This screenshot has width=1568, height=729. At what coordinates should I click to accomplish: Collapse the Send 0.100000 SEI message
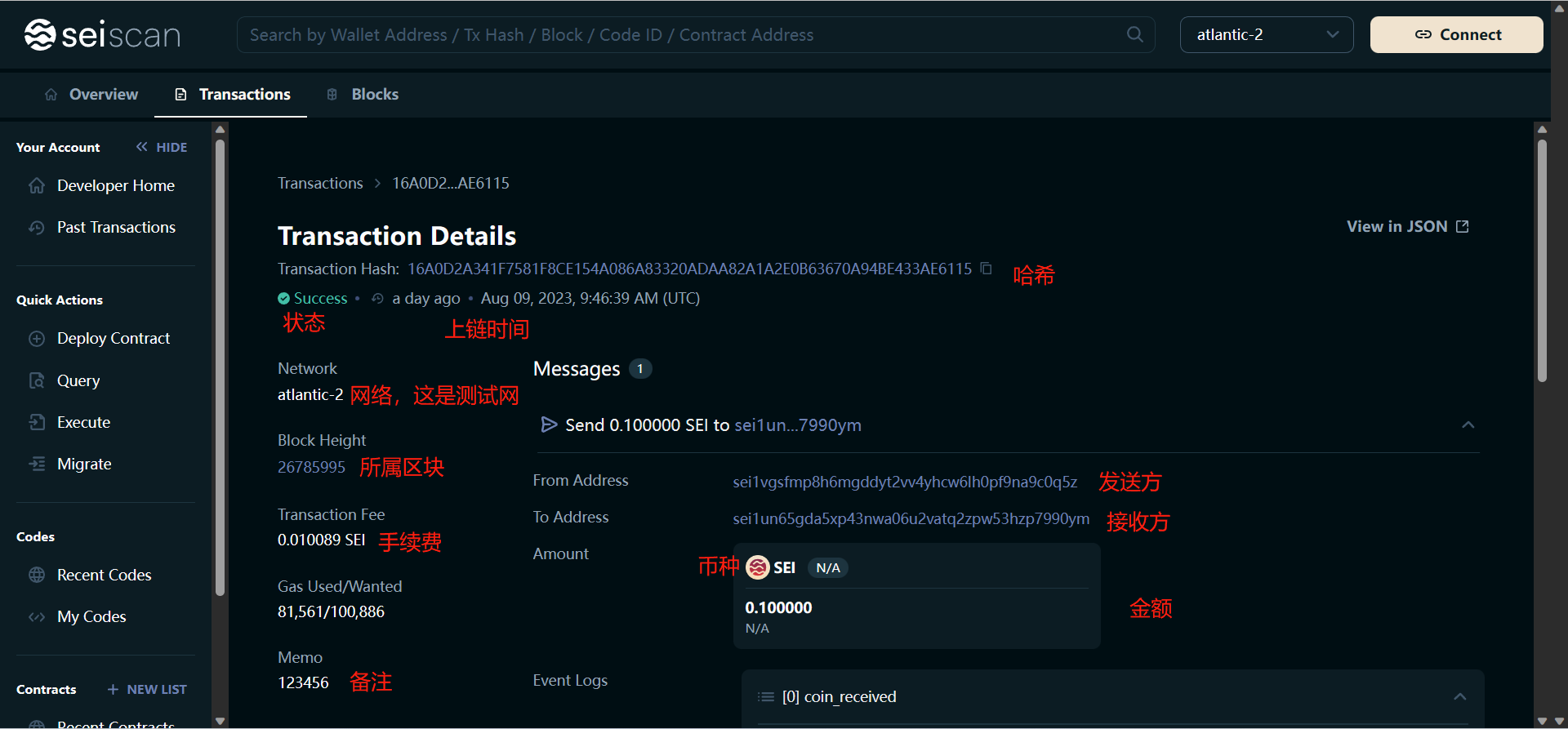click(1468, 425)
